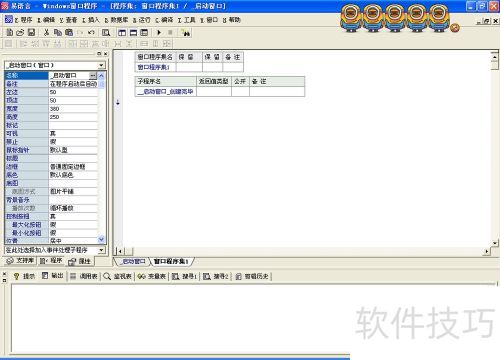Close the bottom output panel with small X
This screenshot has width=500, height=360.
click(x=4, y=274)
